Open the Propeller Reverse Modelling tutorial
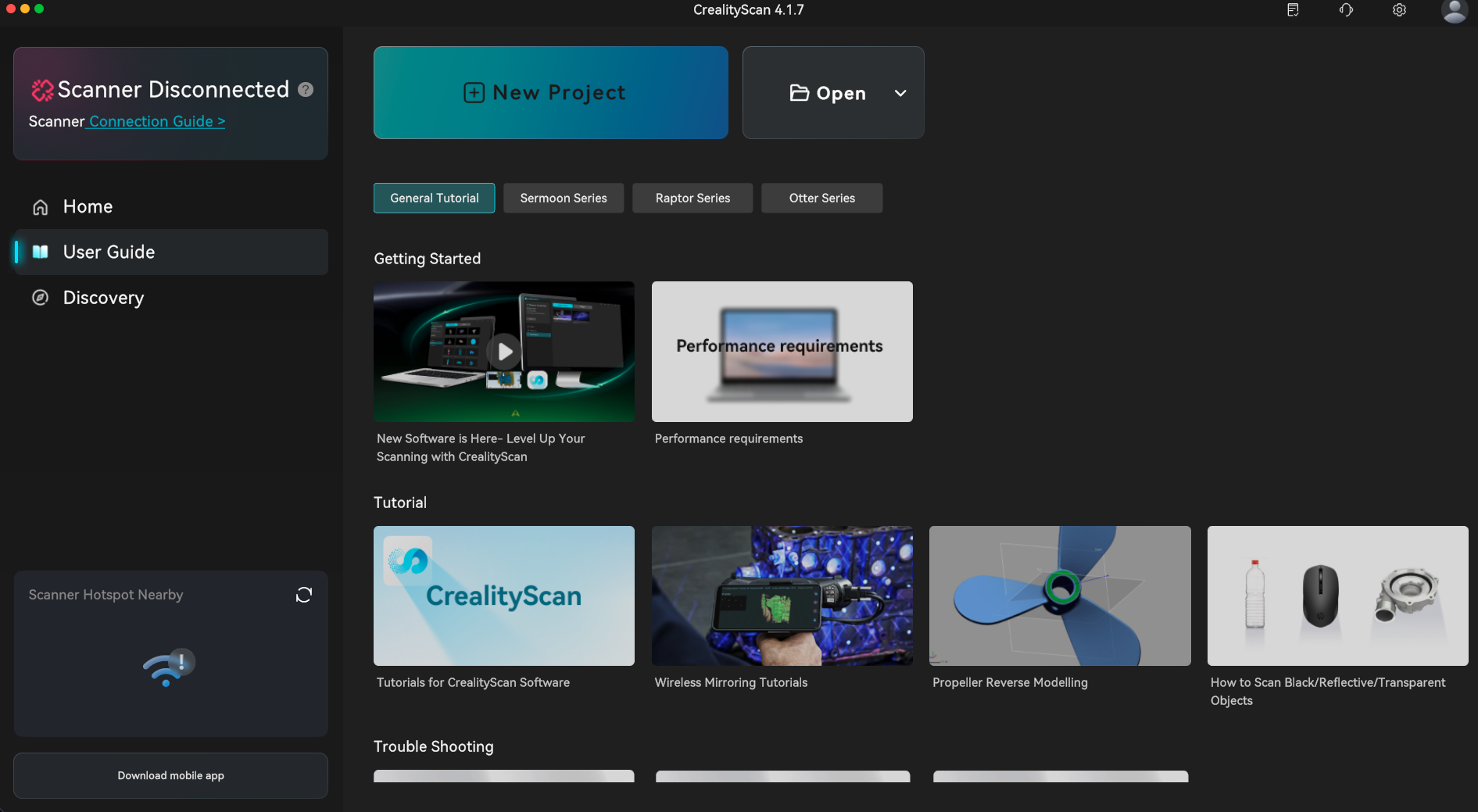The image size is (1478, 812). [x=1059, y=596]
